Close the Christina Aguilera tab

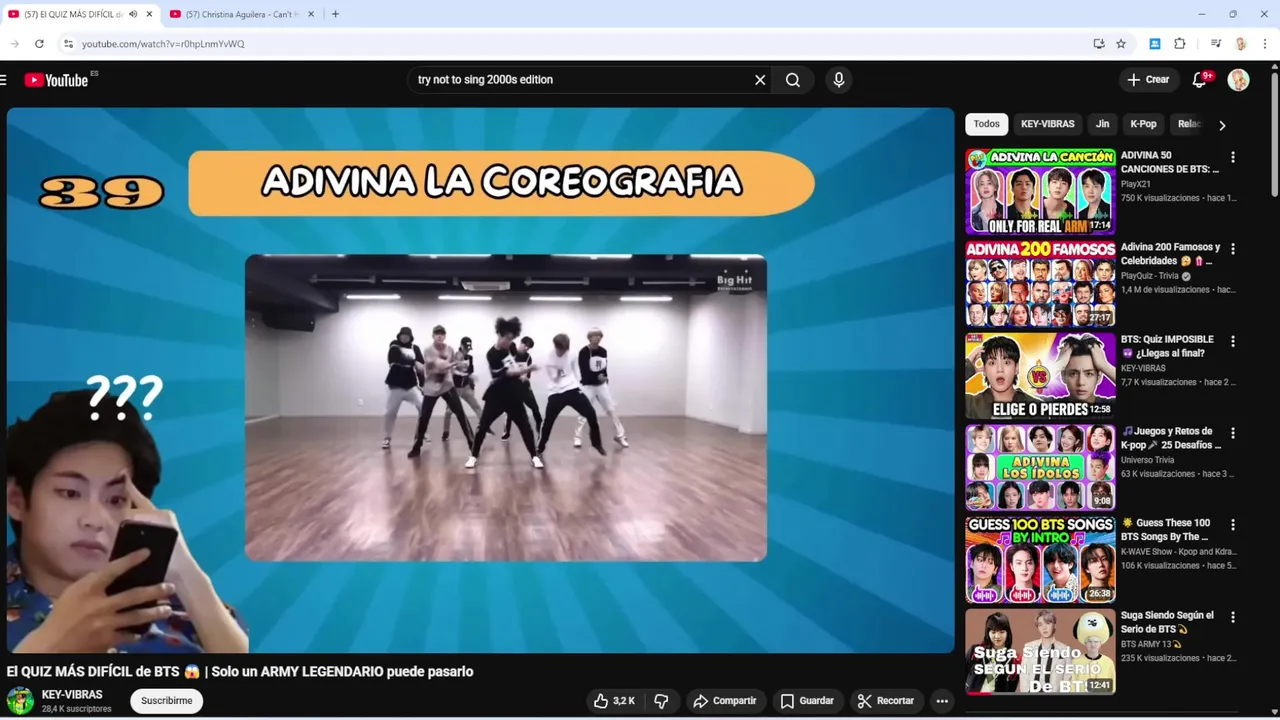[310, 14]
